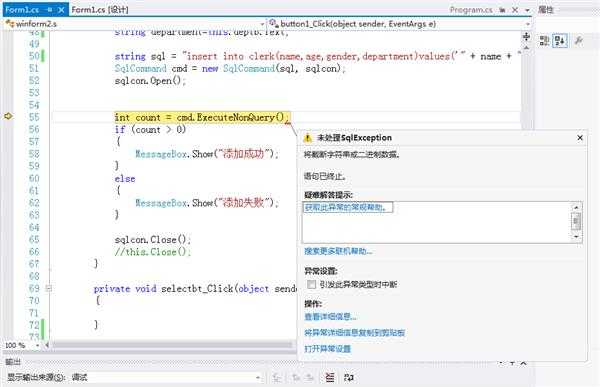Open the 获取此异常的常规帮助 link

pos(348,207)
